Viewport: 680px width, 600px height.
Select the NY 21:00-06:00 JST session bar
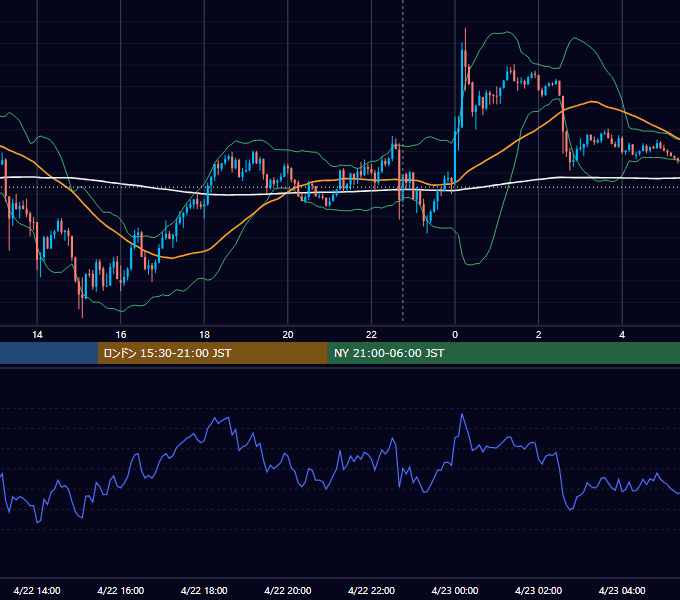coord(503,353)
